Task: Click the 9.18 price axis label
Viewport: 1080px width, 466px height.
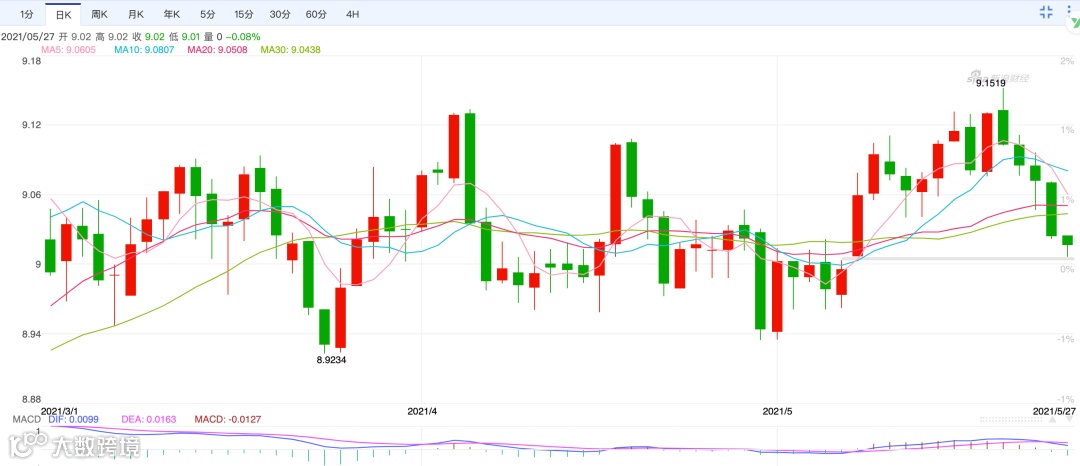Action: pos(32,61)
